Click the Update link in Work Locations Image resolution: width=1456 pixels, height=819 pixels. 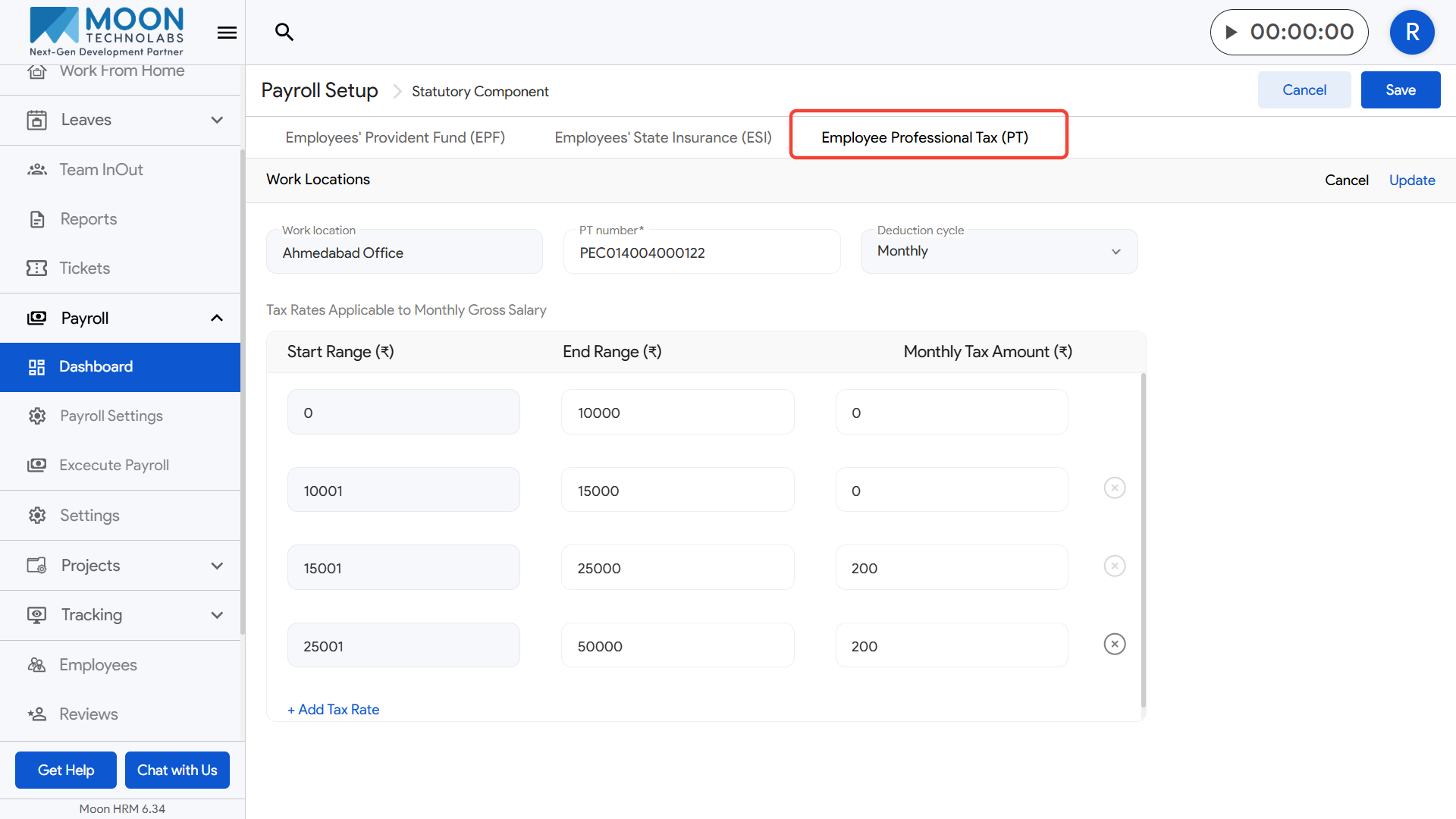click(1411, 180)
